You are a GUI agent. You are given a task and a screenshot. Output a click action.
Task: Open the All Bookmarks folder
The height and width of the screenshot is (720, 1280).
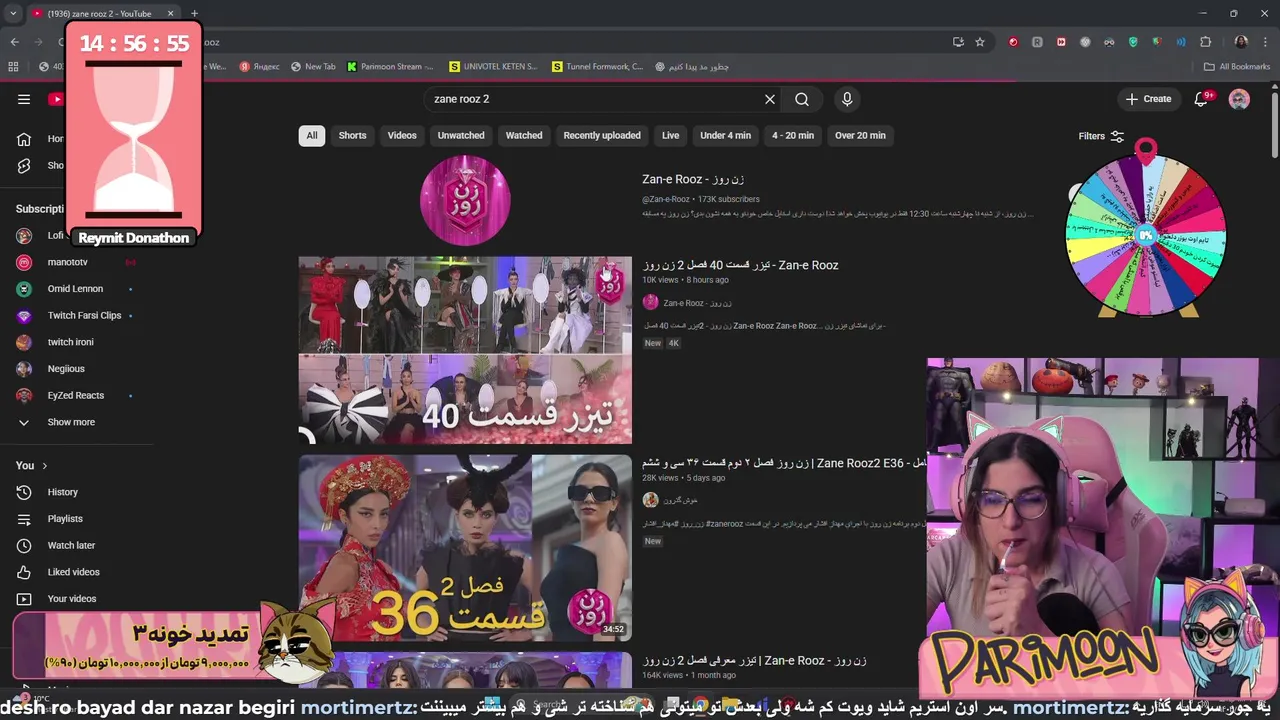1237,67
